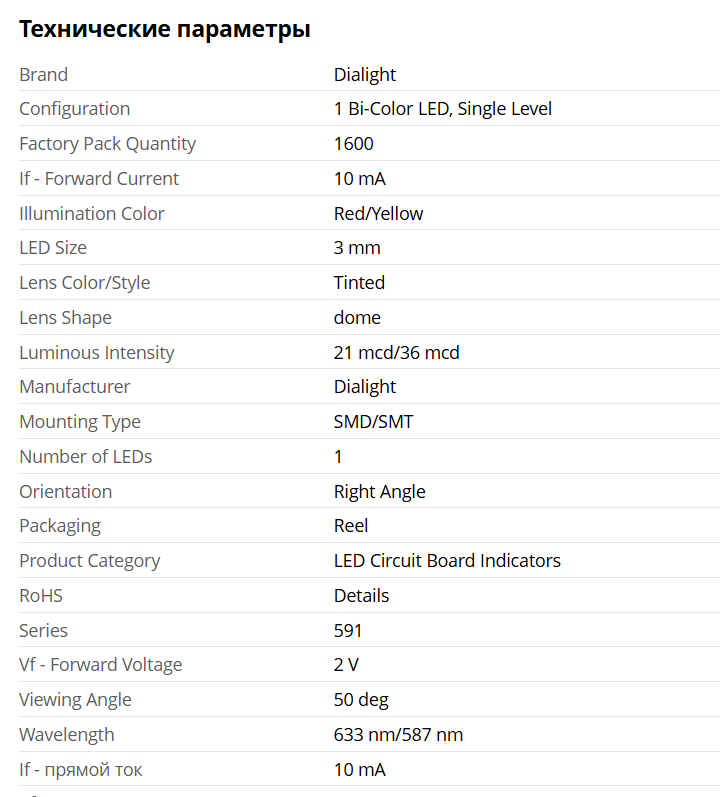Select the Red/Yellow illumination color value
This screenshot has width=720, height=797.
[x=378, y=213]
